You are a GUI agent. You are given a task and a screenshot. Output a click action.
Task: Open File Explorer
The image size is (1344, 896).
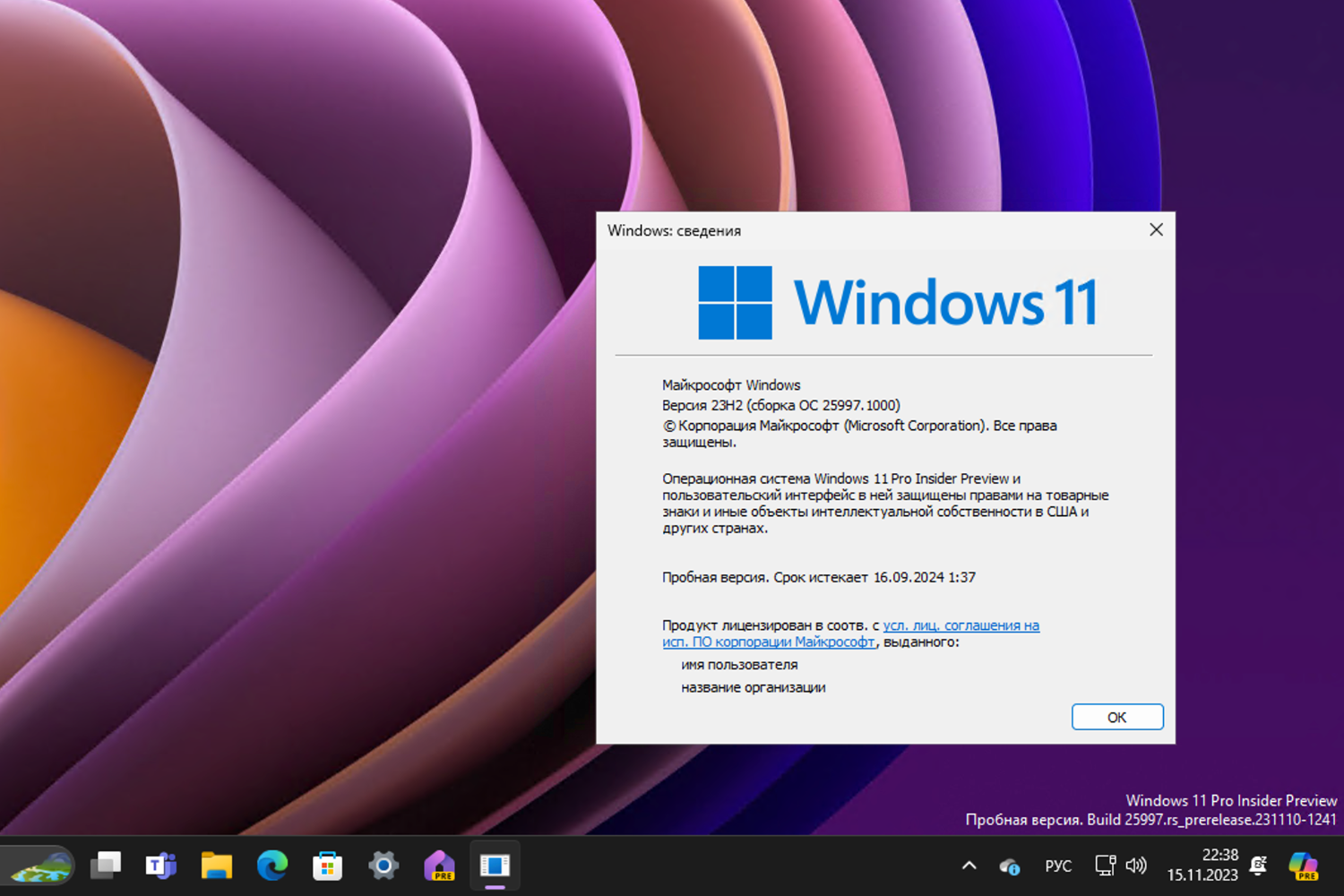pyautogui.click(x=216, y=865)
